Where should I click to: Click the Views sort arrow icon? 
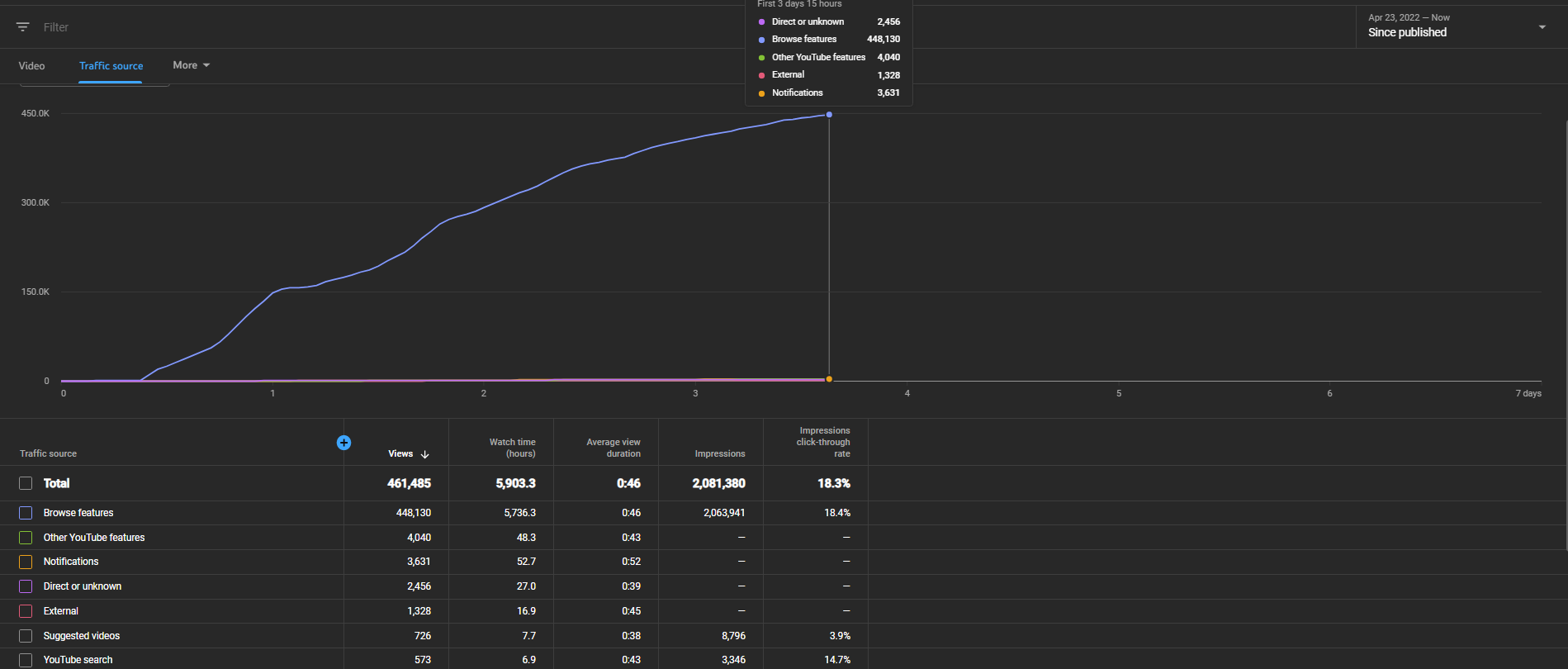pyautogui.click(x=425, y=454)
